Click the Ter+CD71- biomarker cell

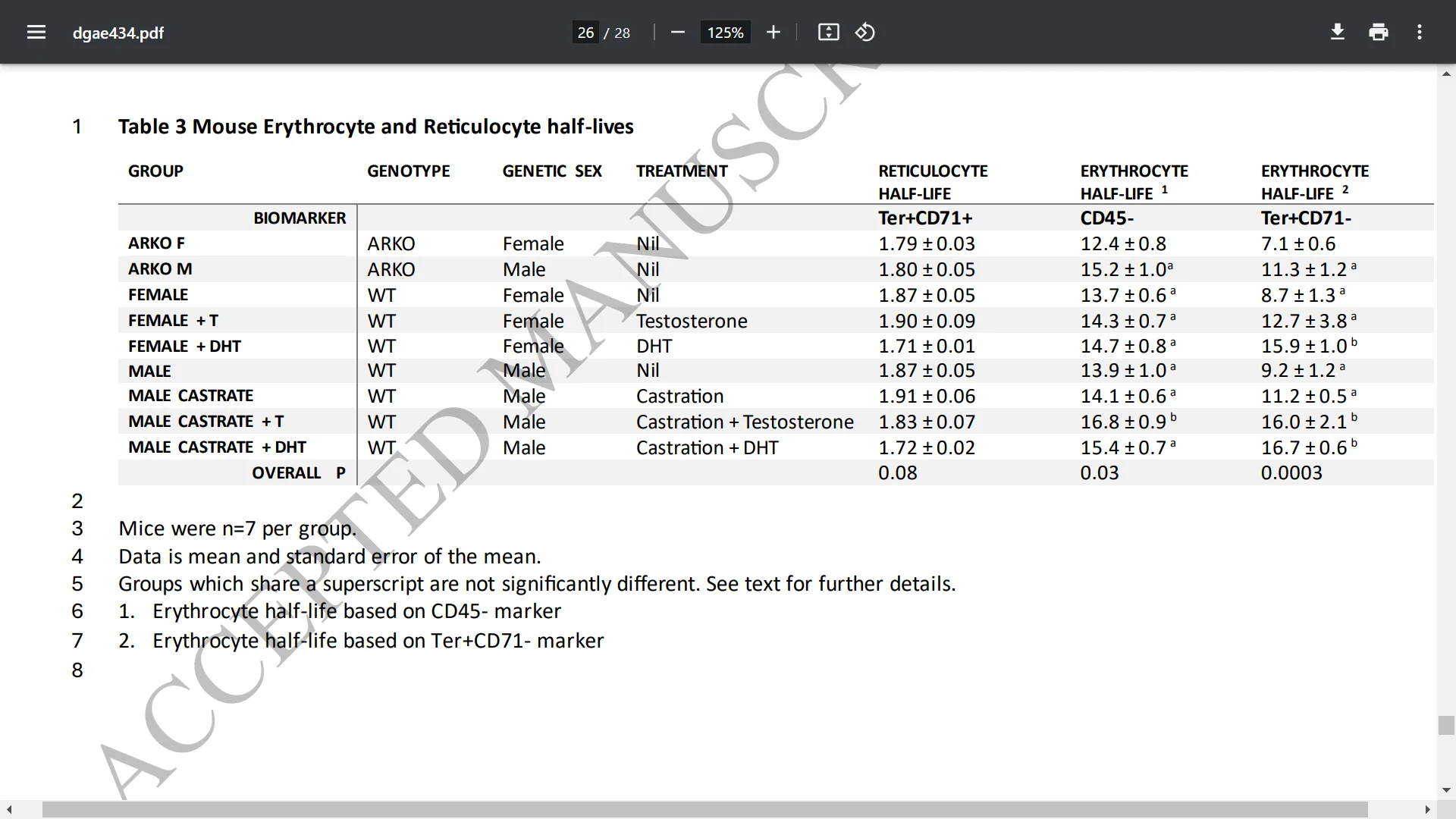coord(1306,218)
